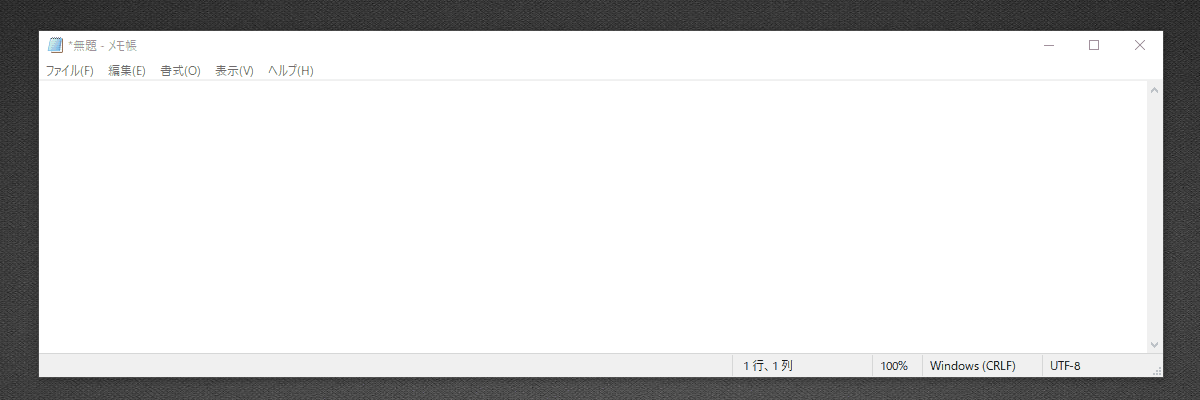The height and width of the screenshot is (400, 1200).
Task: Click the empty left part of the status bar
Action: click(x=385, y=366)
